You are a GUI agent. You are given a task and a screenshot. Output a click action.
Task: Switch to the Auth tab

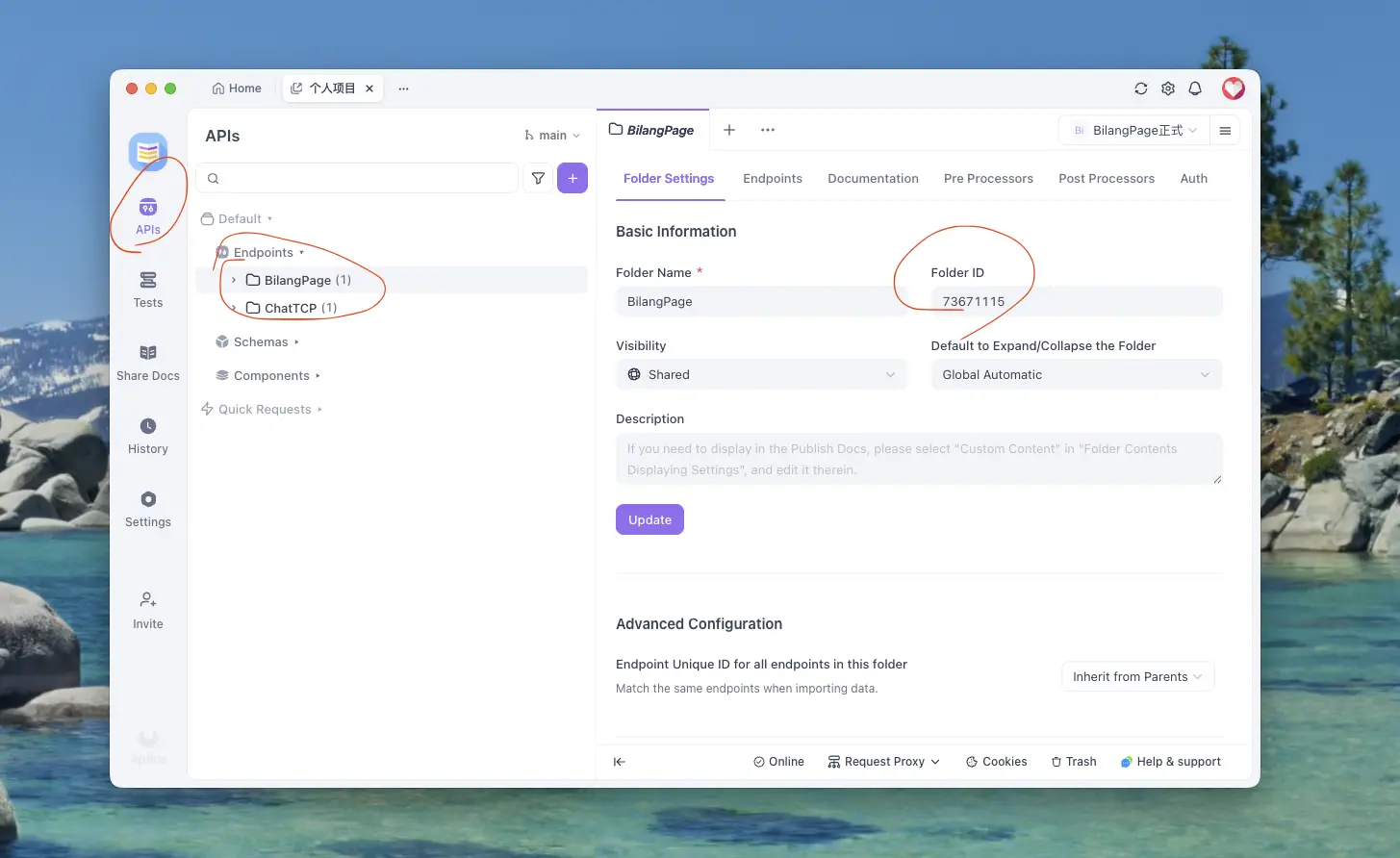(1194, 179)
